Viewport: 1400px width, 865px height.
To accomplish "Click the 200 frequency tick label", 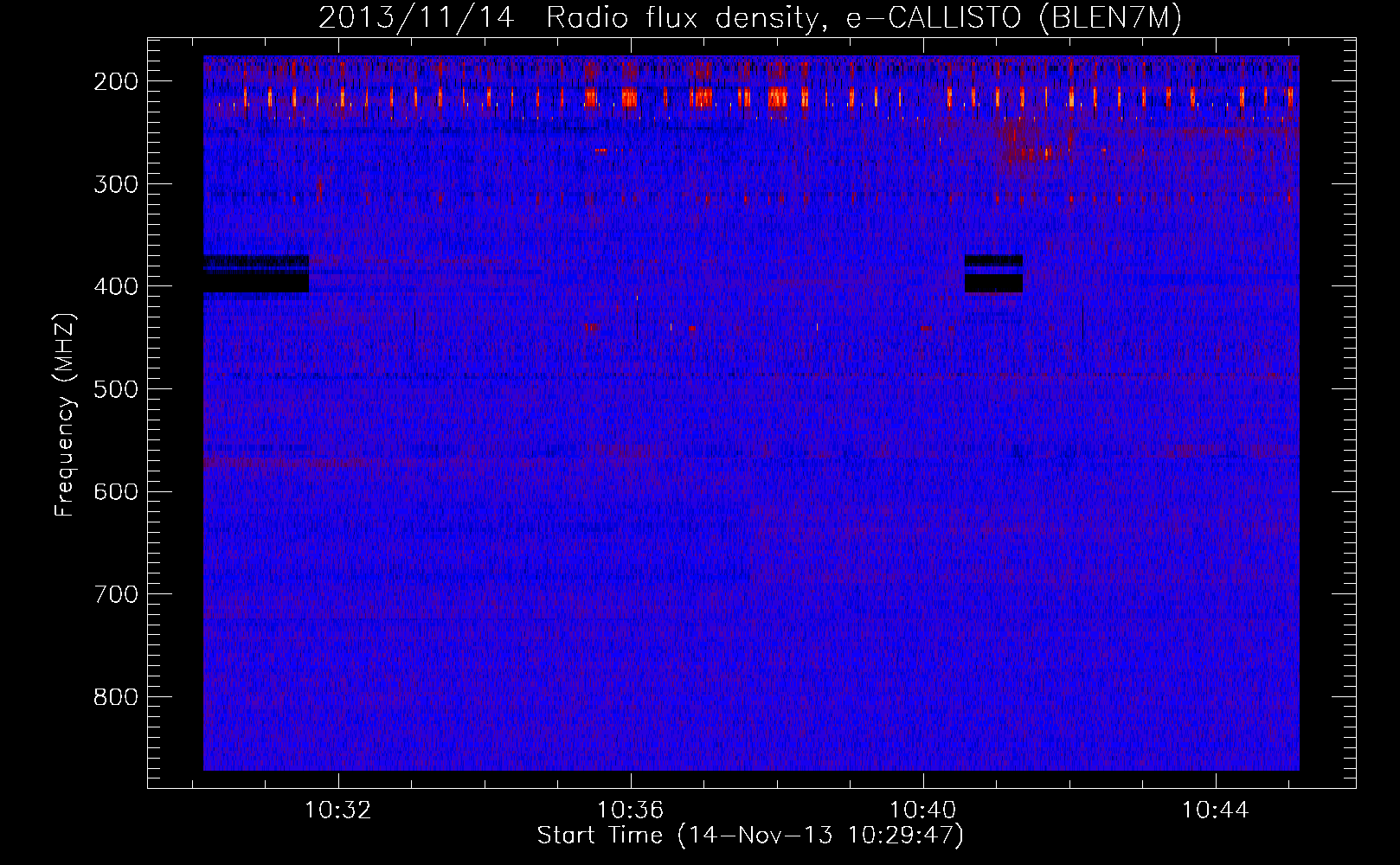I will tap(115, 81).
